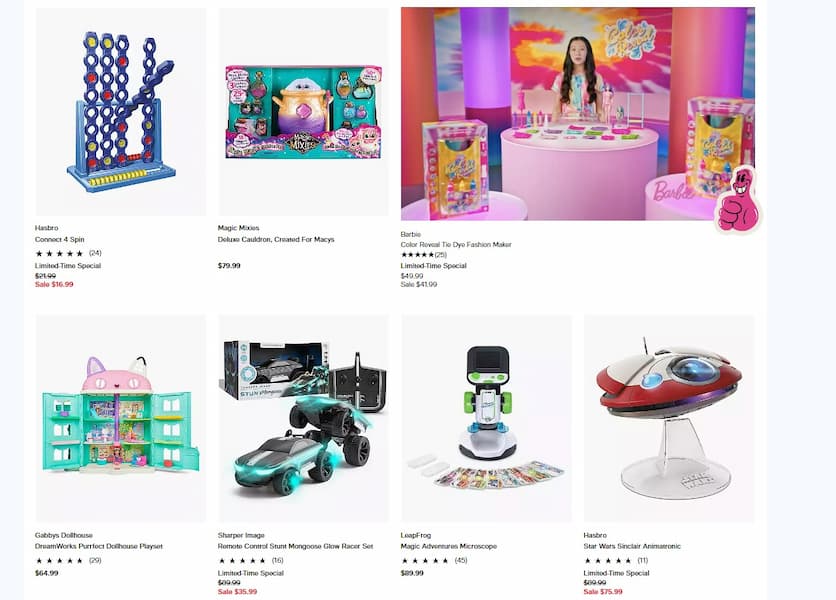Open Color Reveal Tie Dye Fashion Maker link
Screen dimensions: 836x600
click(456, 244)
